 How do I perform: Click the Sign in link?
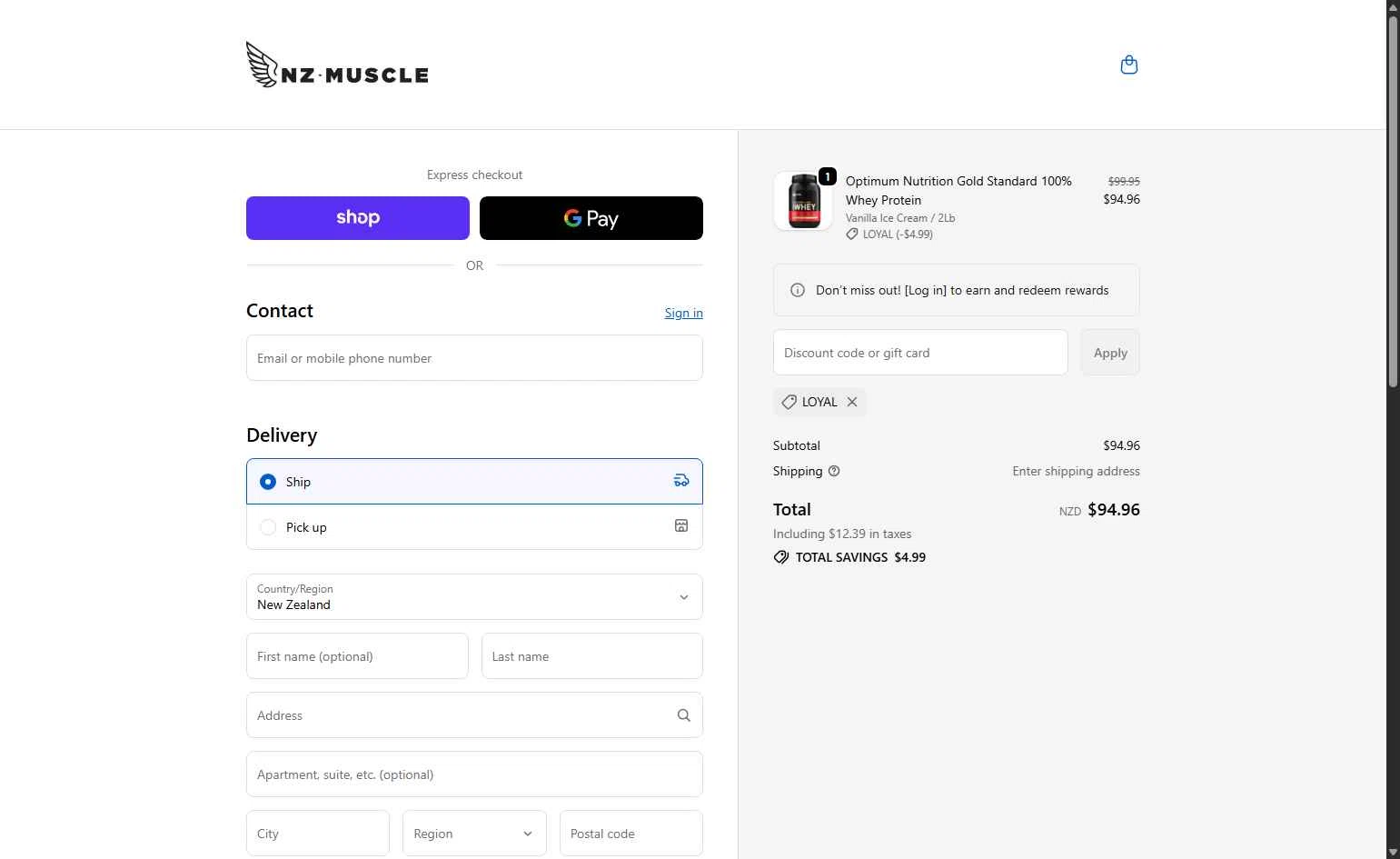coord(684,313)
